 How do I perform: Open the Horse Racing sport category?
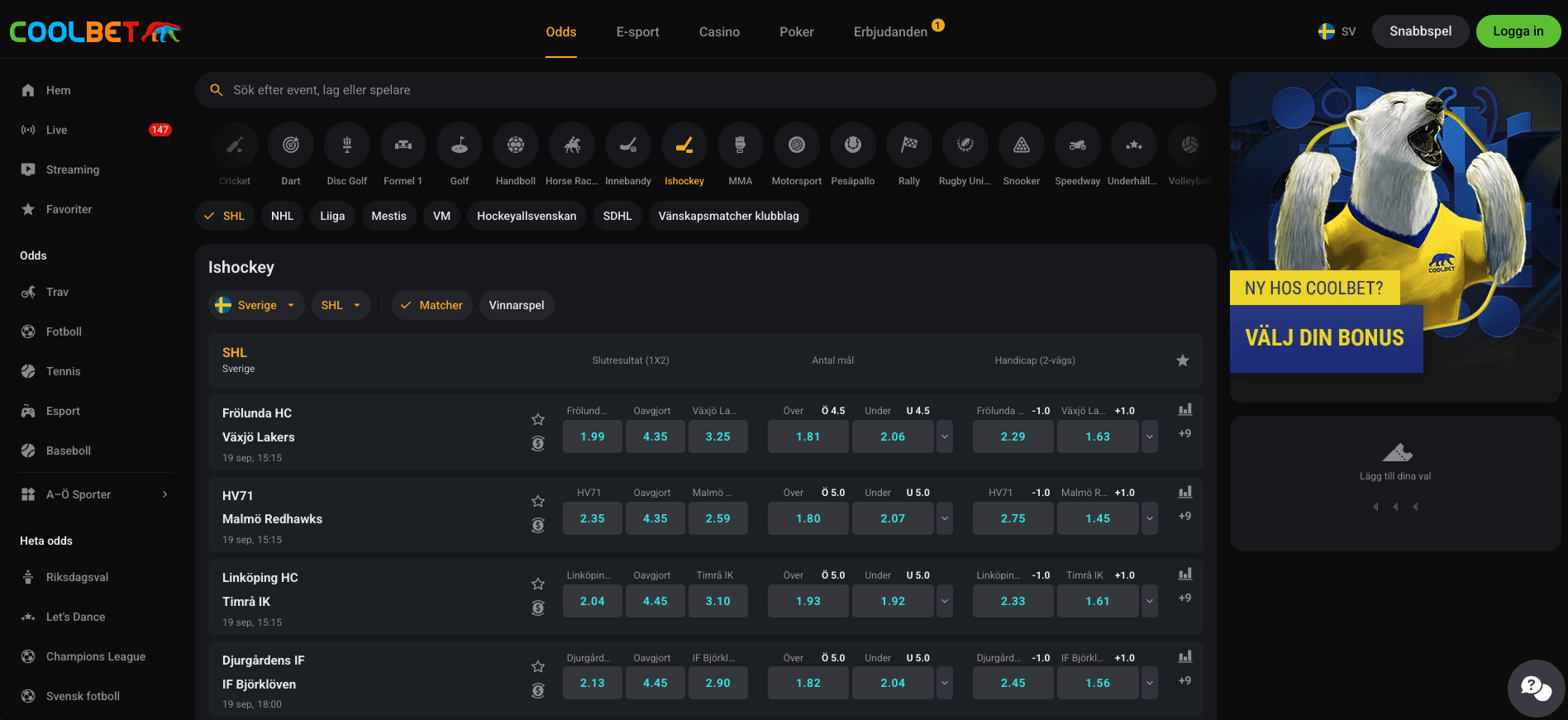click(572, 145)
